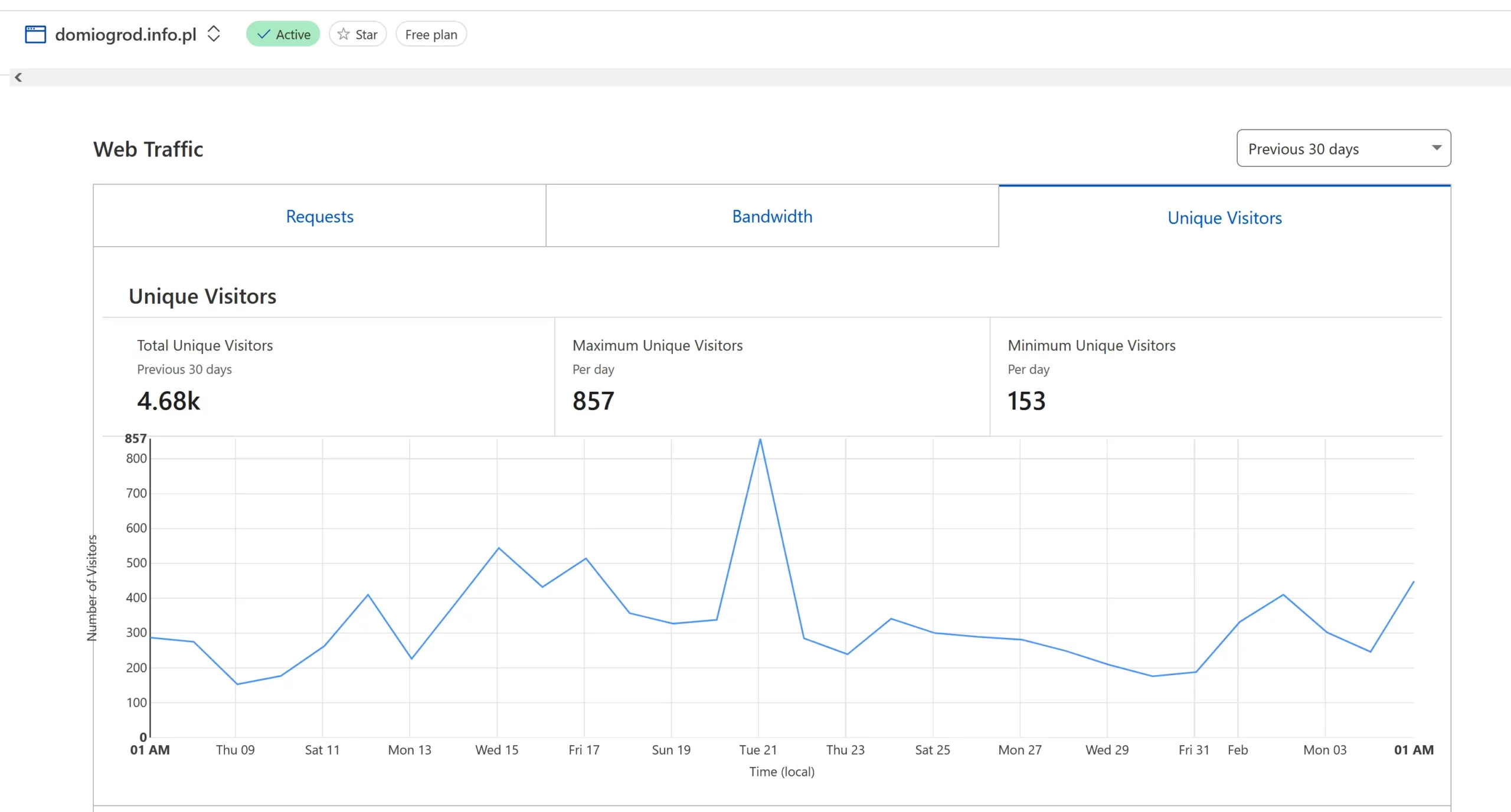This screenshot has height=812, width=1511.
Task: Click the star icon in Star button
Action: pos(344,34)
